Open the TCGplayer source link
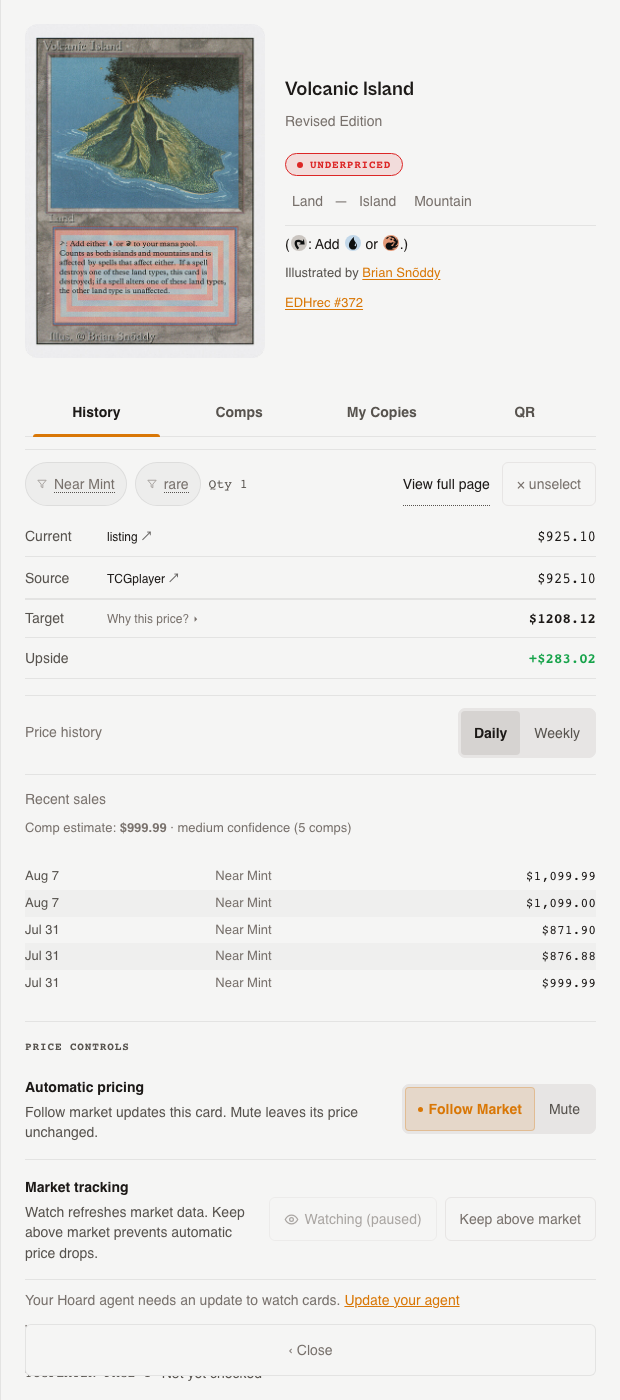 143,578
